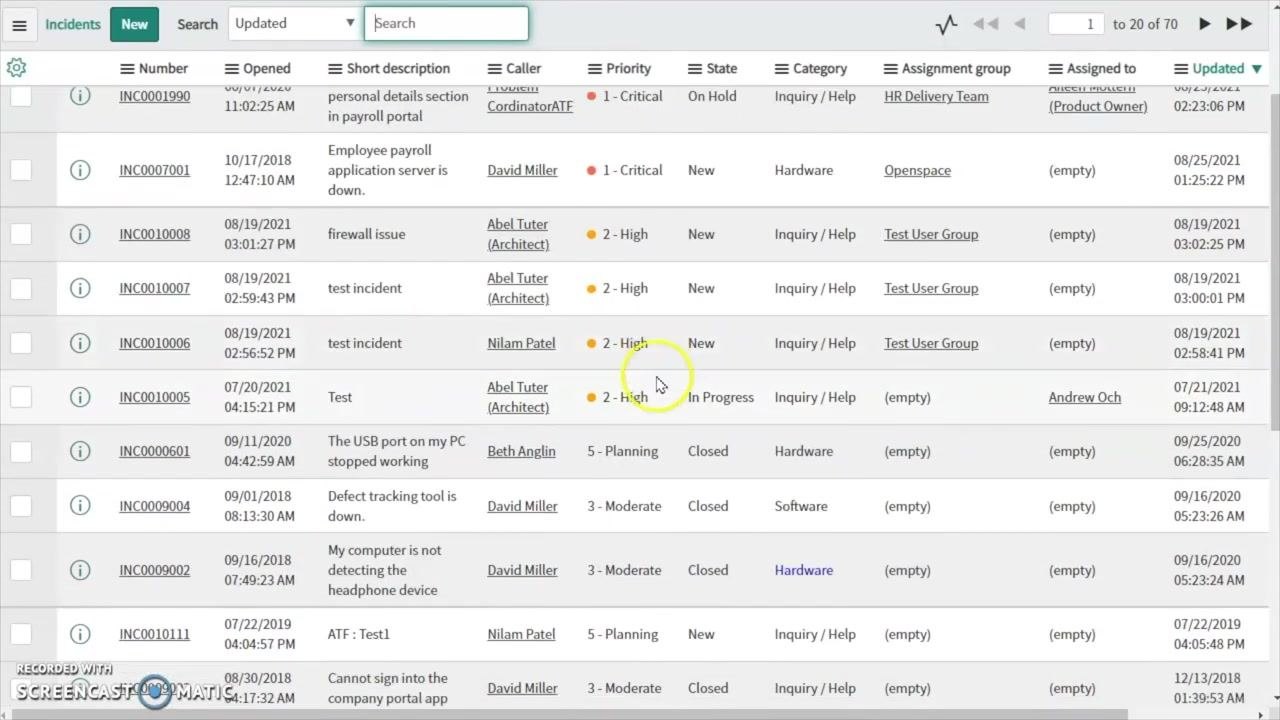Preview record INC0010005 with info icon
1280x720 pixels.
tap(80, 397)
